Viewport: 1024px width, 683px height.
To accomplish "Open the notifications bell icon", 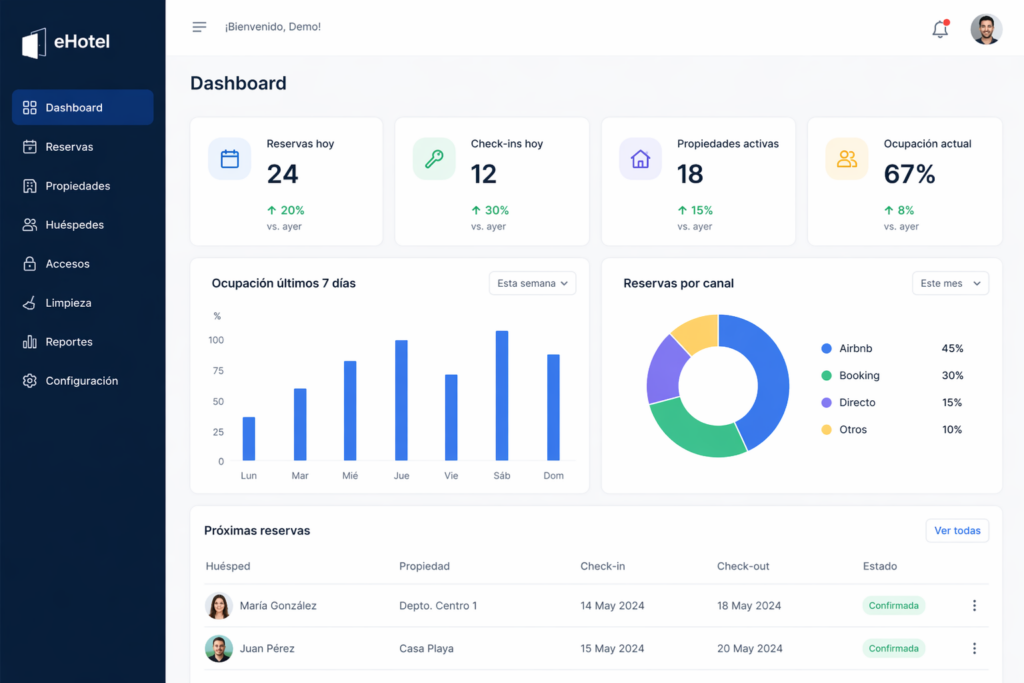I will [x=940, y=29].
